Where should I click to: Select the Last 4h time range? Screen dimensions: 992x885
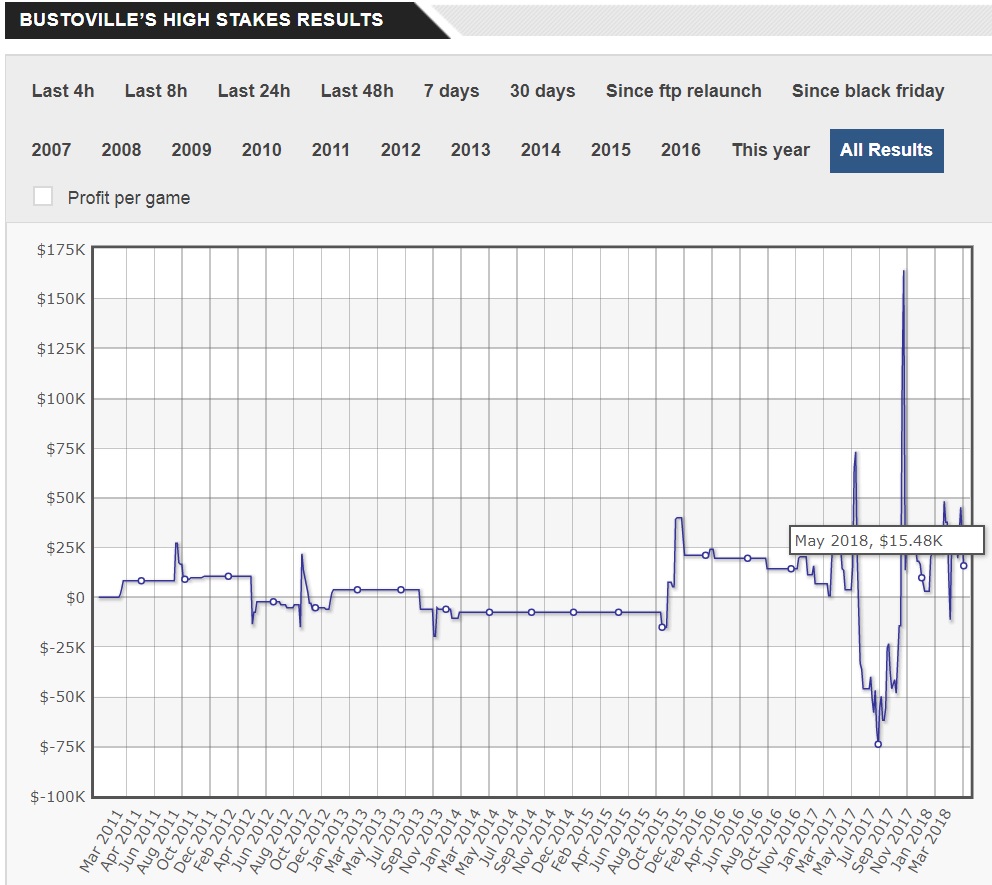tap(63, 91)
